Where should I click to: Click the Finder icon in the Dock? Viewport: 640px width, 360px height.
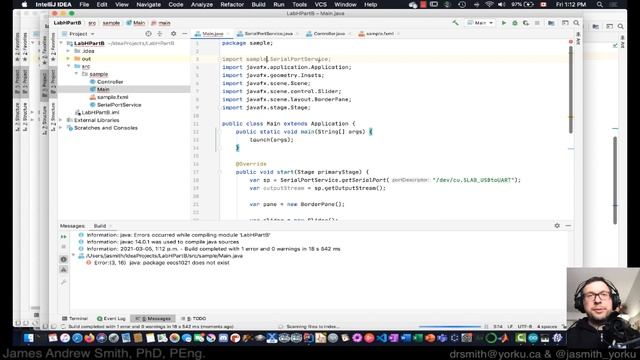29,338
